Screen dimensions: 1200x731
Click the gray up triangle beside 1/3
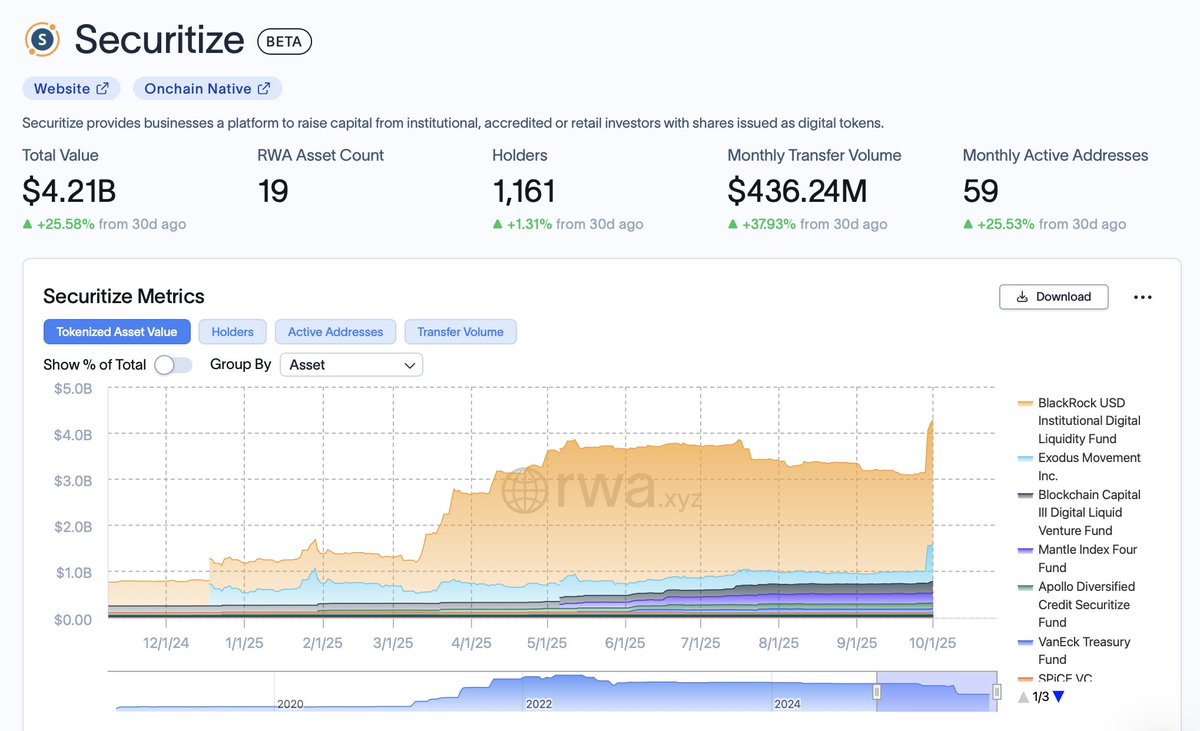[x=1022, y=697]
